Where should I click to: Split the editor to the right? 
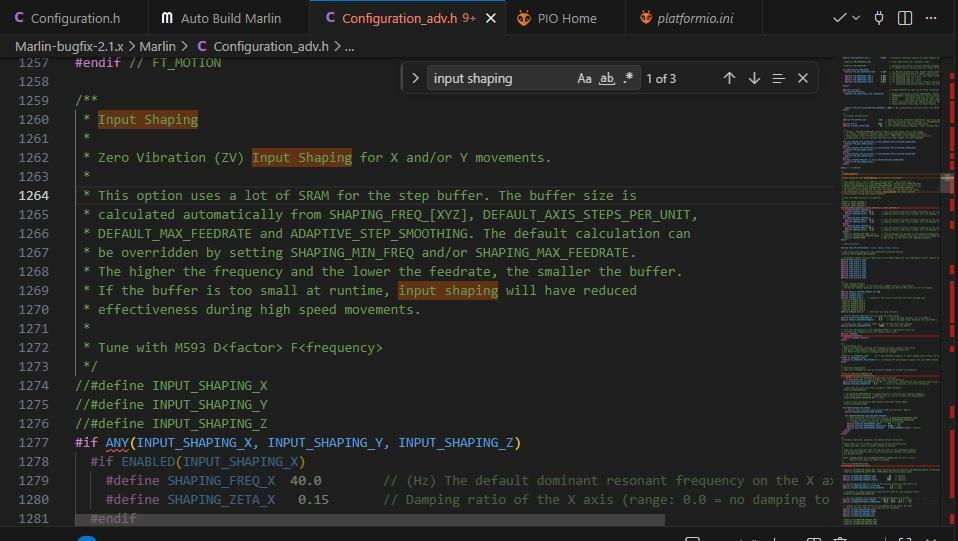[x=905, y=18]
